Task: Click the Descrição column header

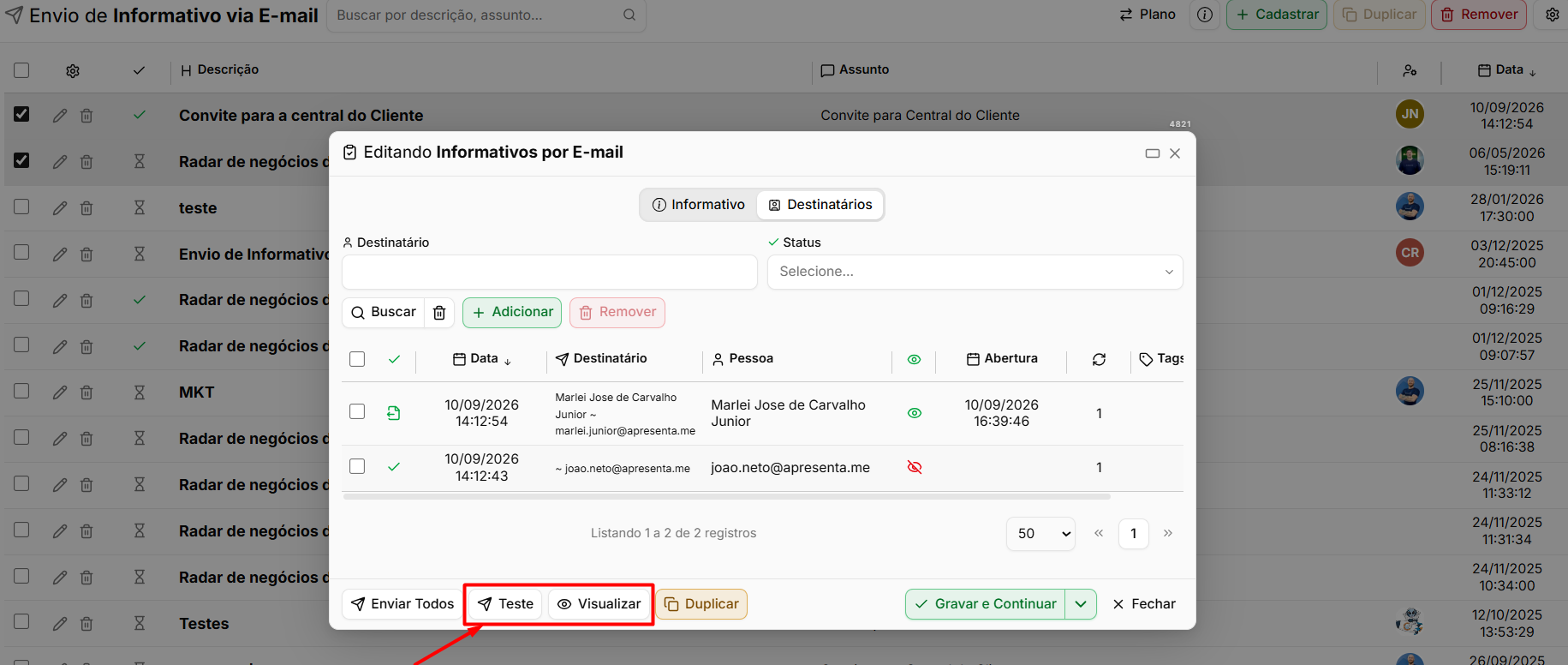Action: 220,70
